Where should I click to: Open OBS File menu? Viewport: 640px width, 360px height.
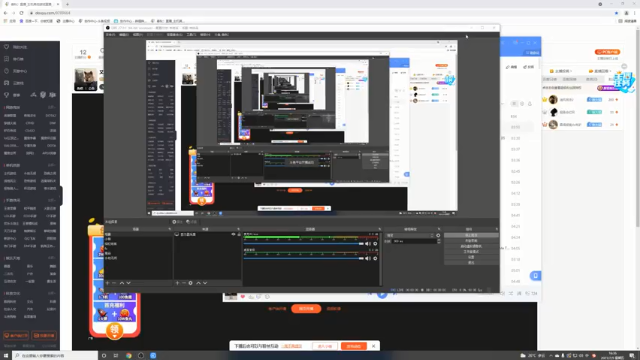pos(111,35)
